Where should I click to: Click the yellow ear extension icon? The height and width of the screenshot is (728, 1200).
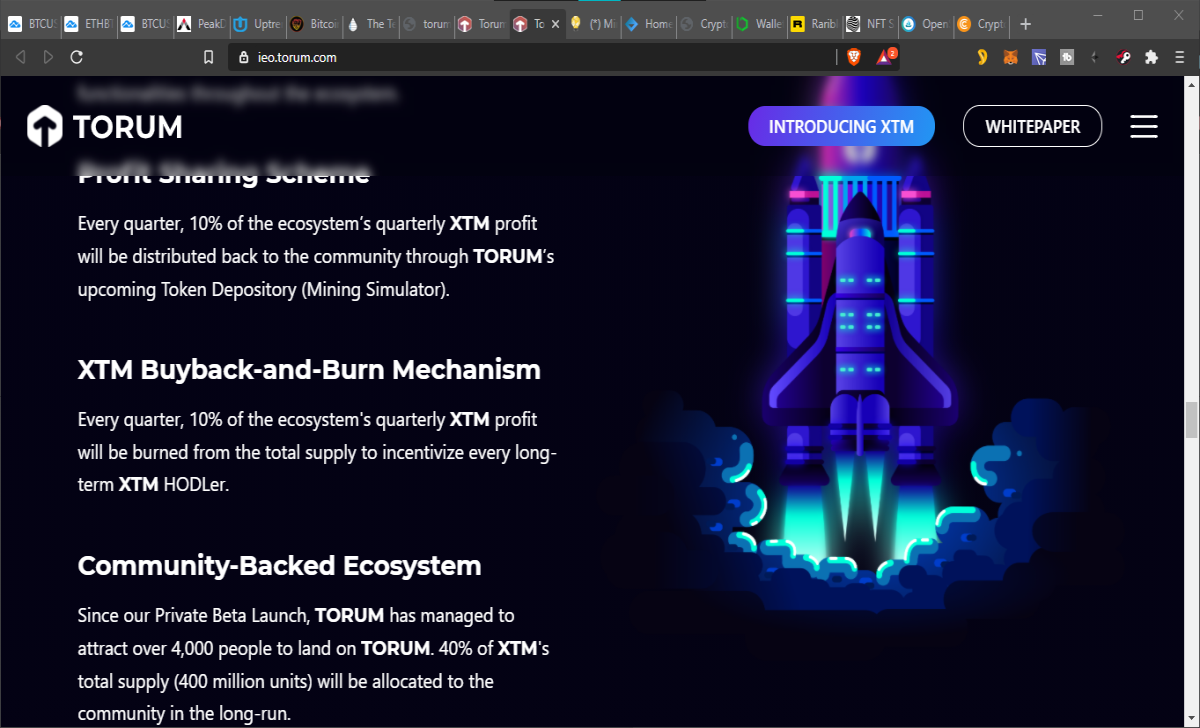tap(983, 58)
